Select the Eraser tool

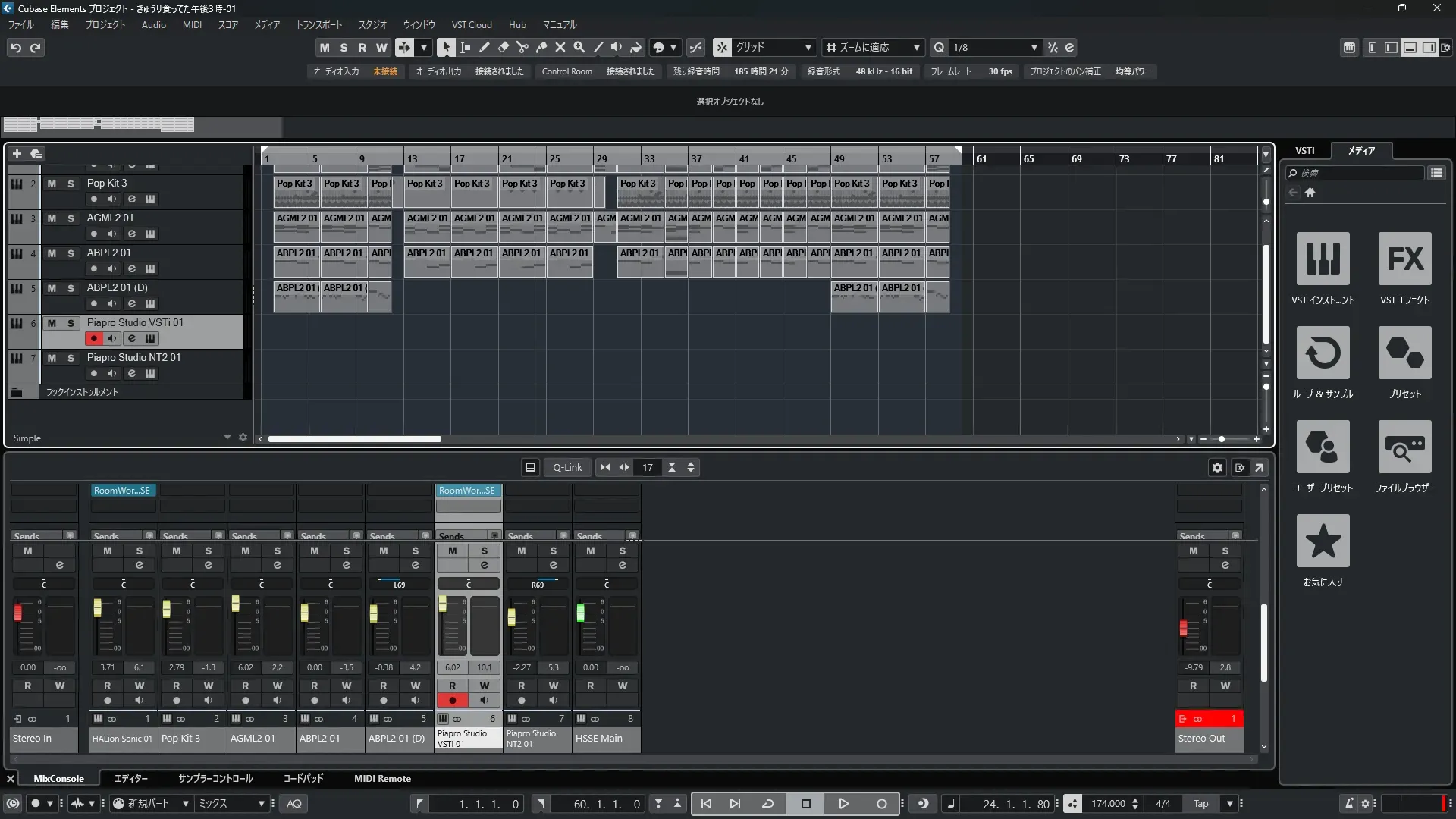(503, 47)
